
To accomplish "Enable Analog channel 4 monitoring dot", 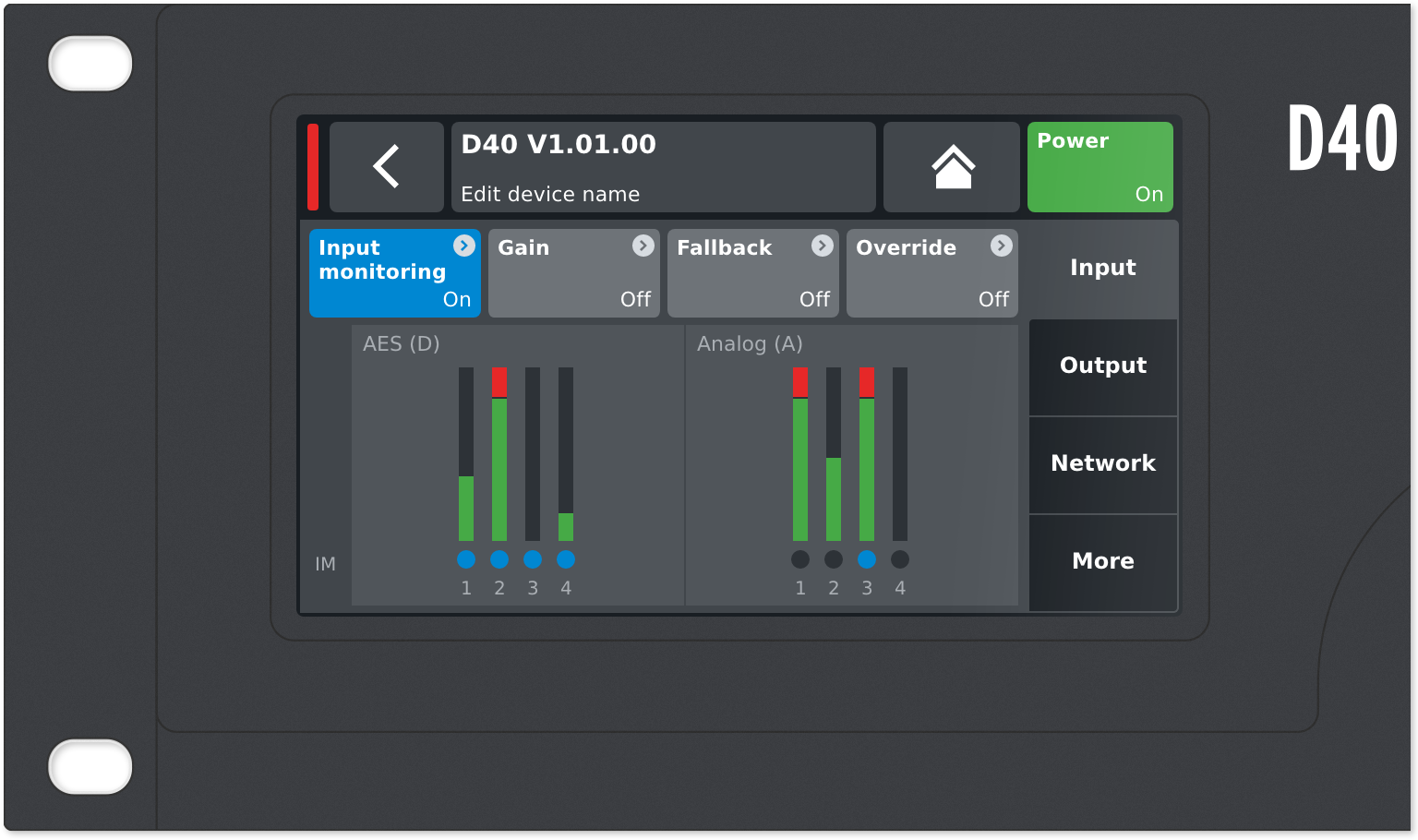I will tap(900, 559).
